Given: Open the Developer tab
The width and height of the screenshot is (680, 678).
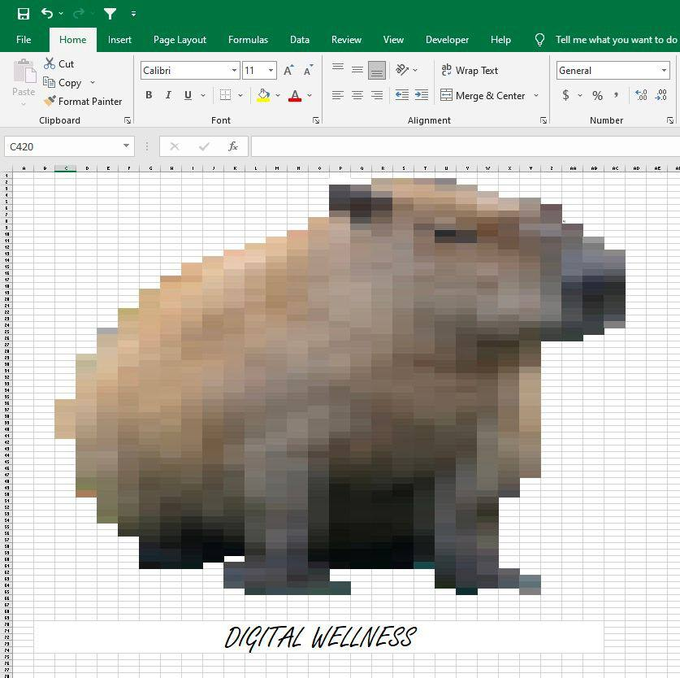Looking at the screenshot, I should [x=447, y=39].
